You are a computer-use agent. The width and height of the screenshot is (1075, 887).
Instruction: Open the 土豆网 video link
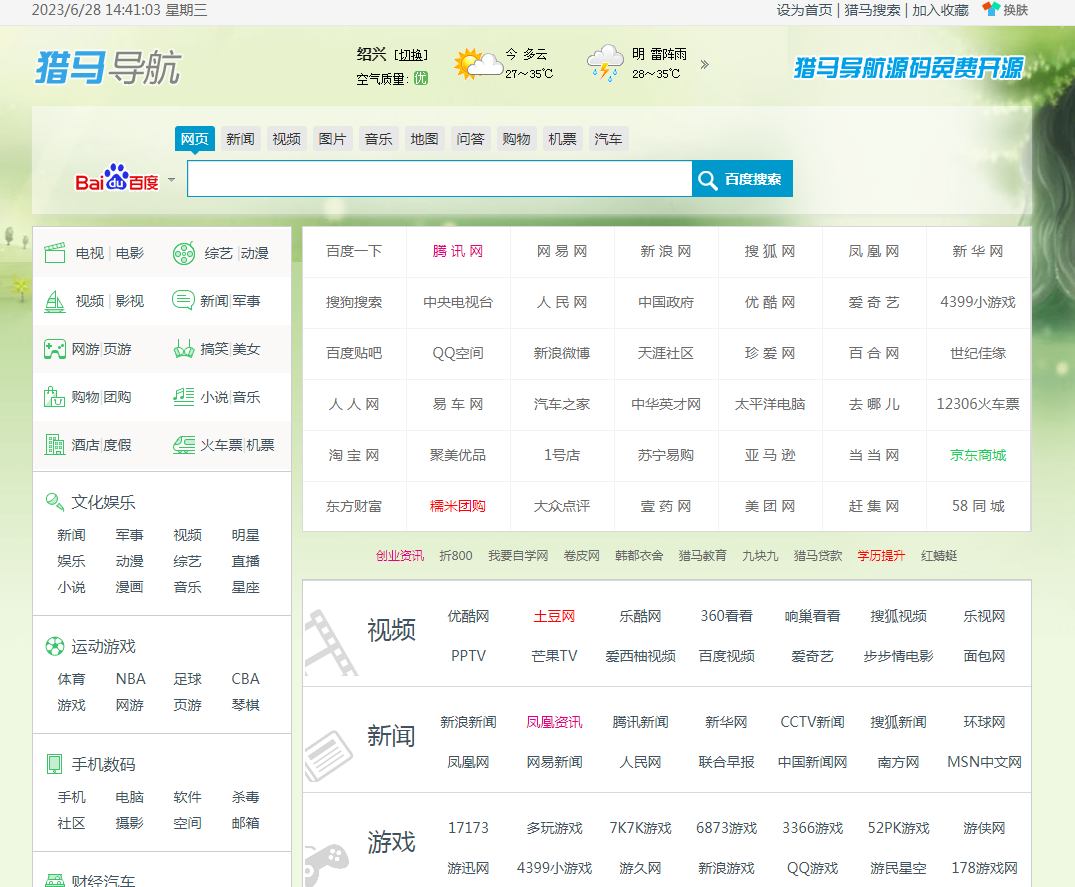pyautogui.click(x=554, y=616)
